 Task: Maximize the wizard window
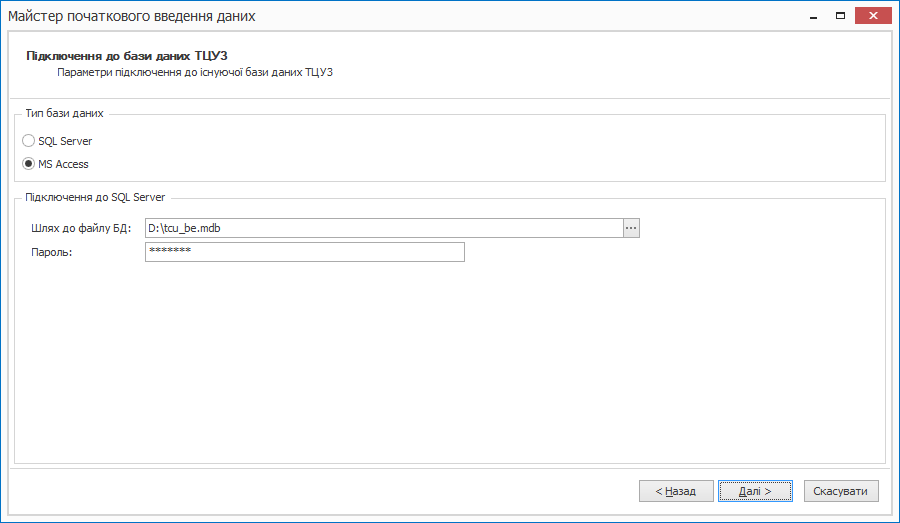pyautogui.click(x=841, y=16)
